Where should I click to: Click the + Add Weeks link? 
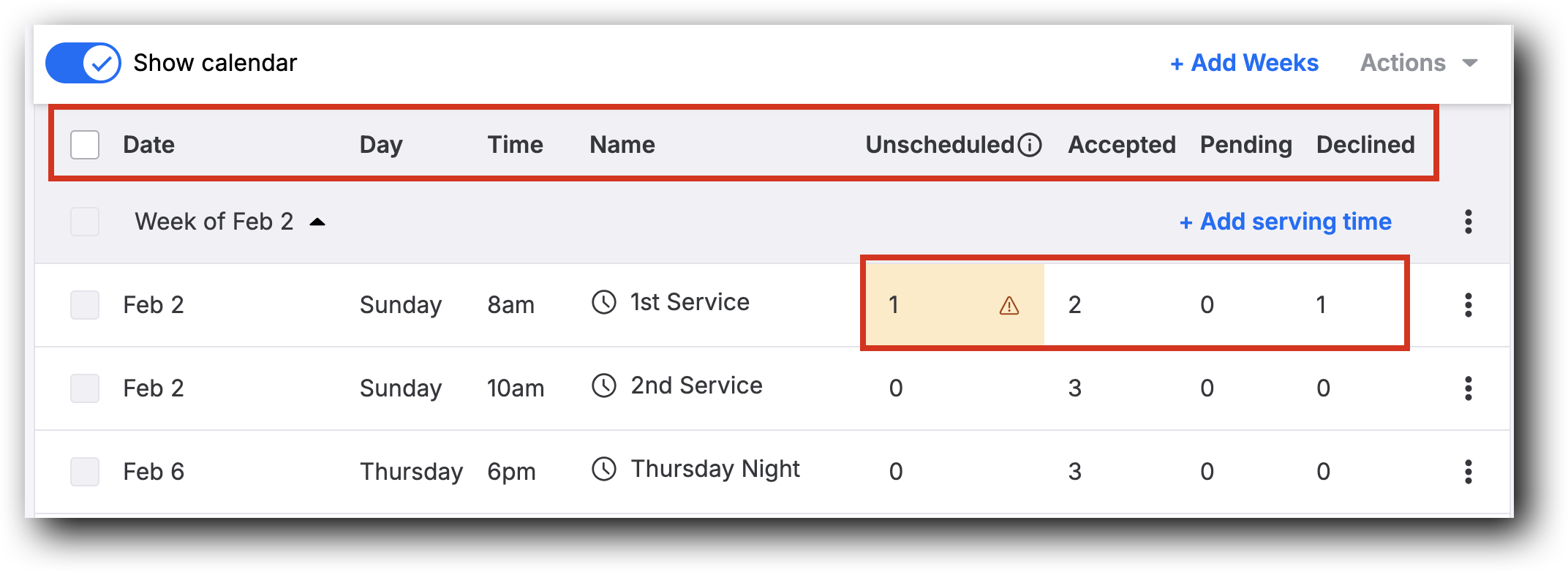coord(1244,63)
